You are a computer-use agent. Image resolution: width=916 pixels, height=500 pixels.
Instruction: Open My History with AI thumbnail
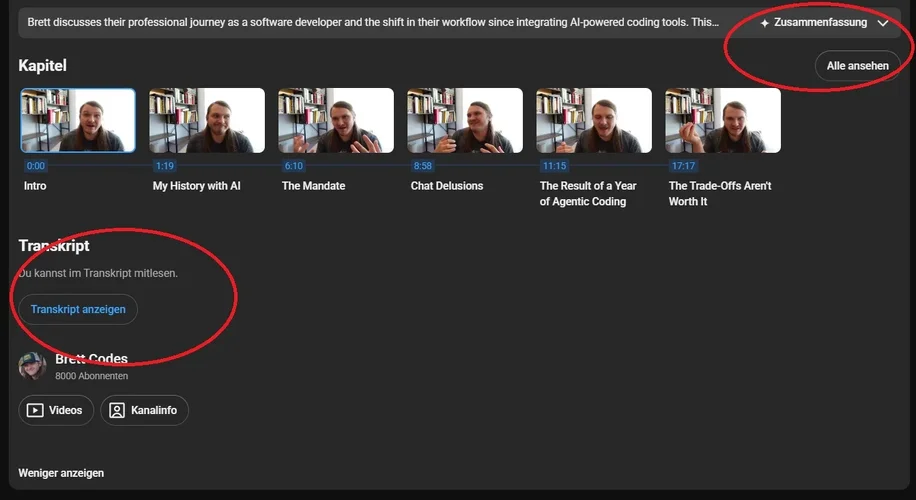tap(207, 120)
